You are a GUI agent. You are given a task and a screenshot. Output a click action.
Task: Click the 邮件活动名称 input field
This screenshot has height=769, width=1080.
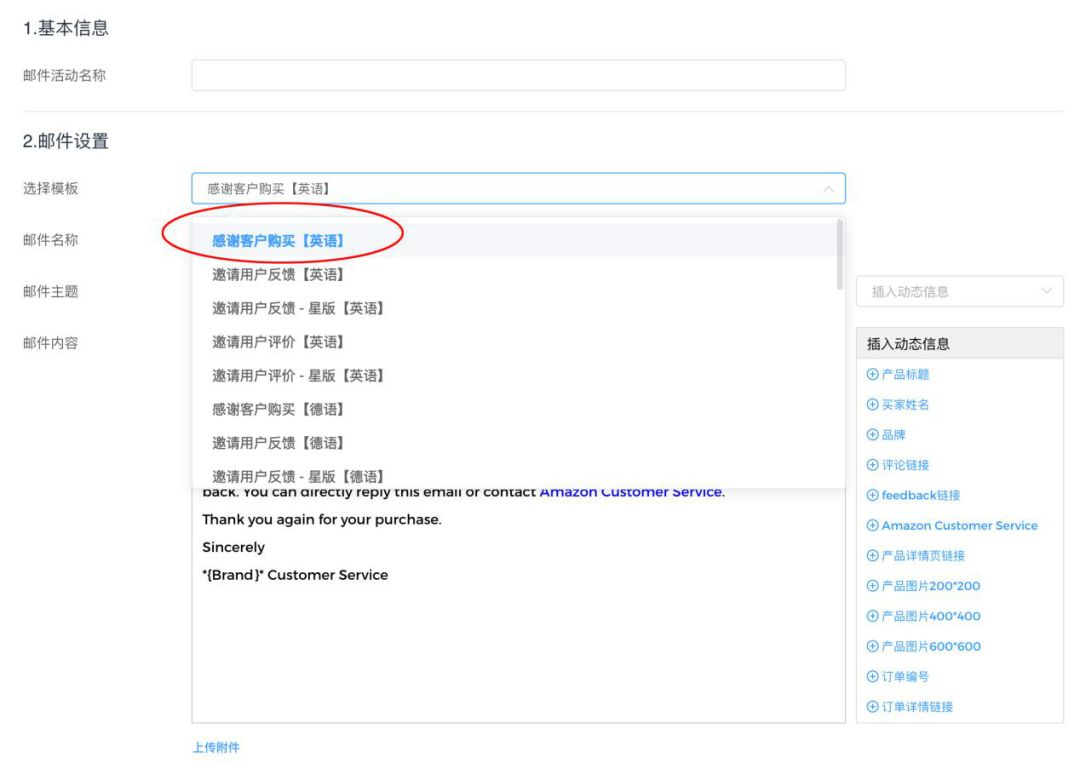coord(518,76)
